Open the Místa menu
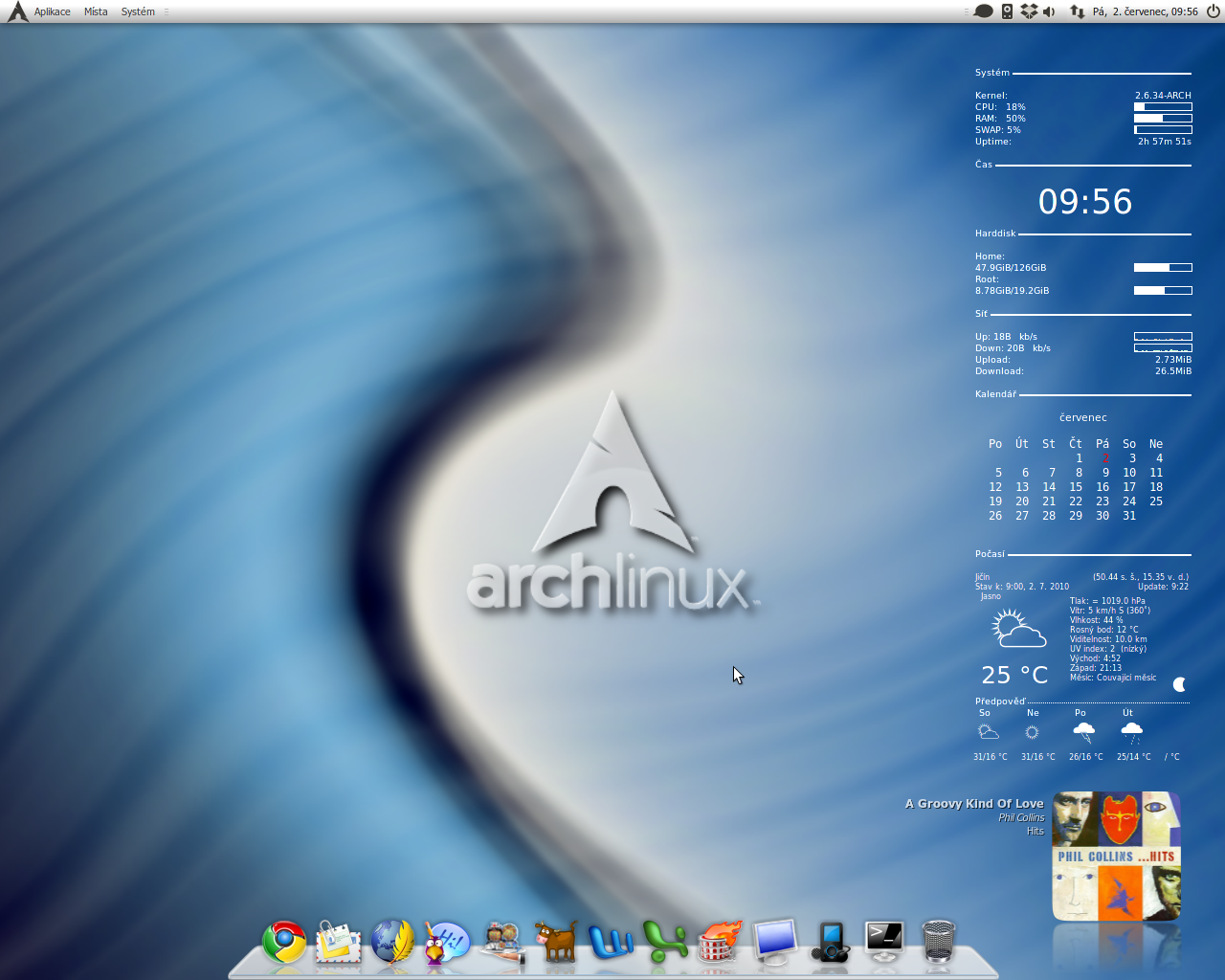 (96, 11)
